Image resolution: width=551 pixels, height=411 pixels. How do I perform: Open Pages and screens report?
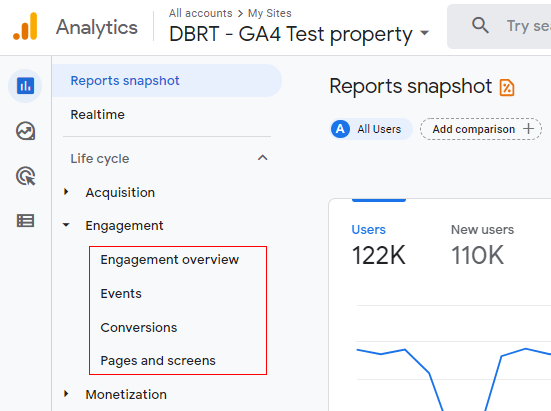[x=158, y=360]
